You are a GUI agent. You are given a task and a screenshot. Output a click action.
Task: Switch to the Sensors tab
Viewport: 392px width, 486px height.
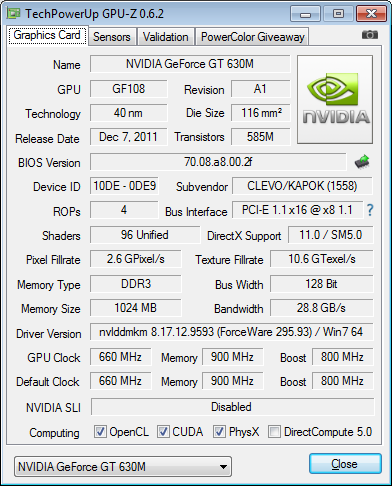coord(112,37)
